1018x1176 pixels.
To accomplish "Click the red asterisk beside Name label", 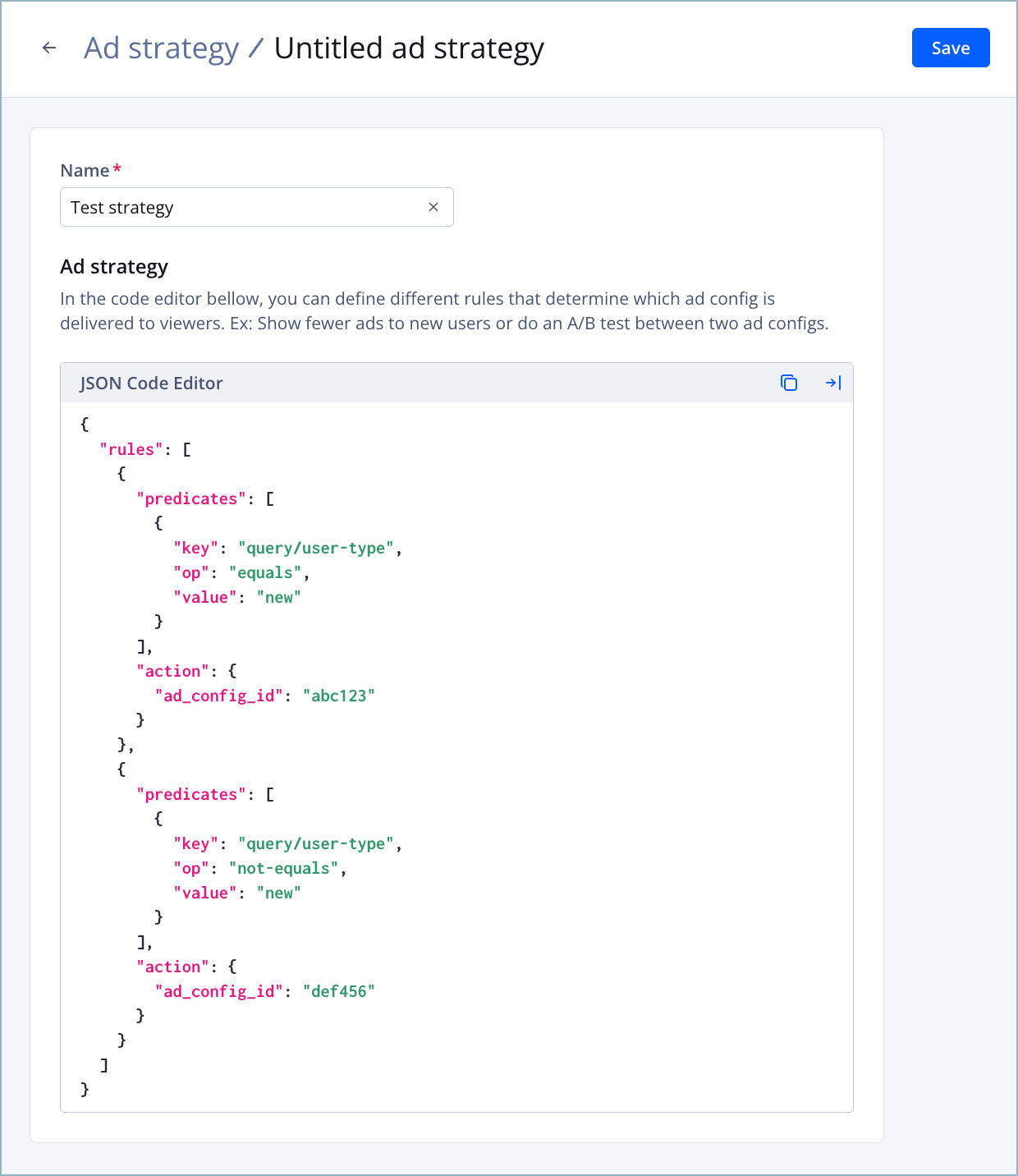I will pos(117,168).
